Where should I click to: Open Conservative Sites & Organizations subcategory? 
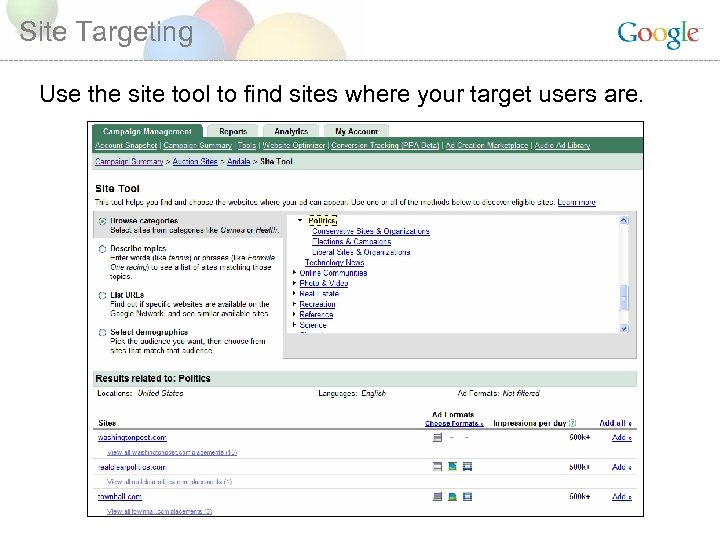[371, 231]
